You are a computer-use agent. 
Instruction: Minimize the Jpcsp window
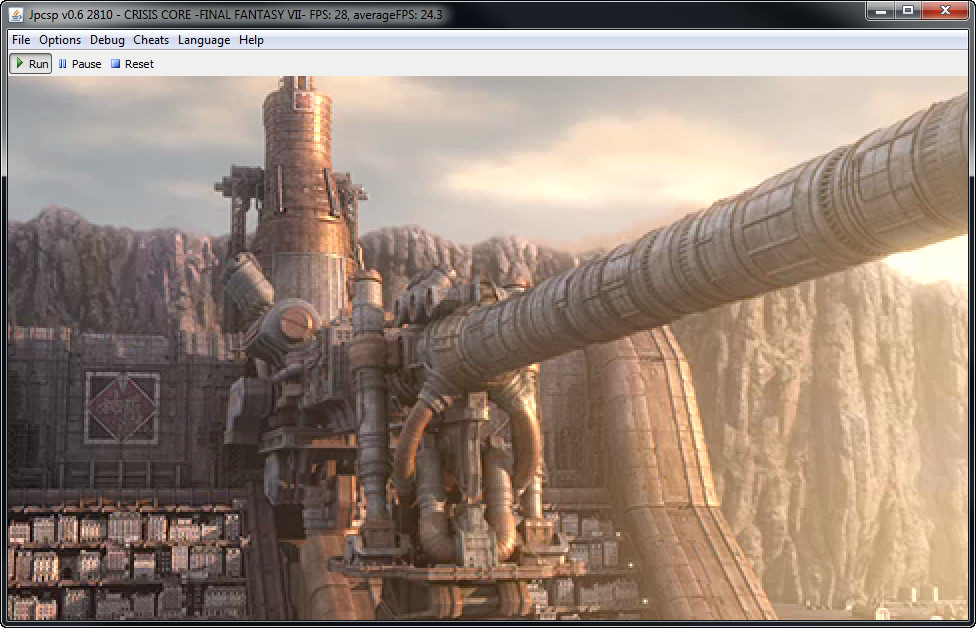coord(881,11)
